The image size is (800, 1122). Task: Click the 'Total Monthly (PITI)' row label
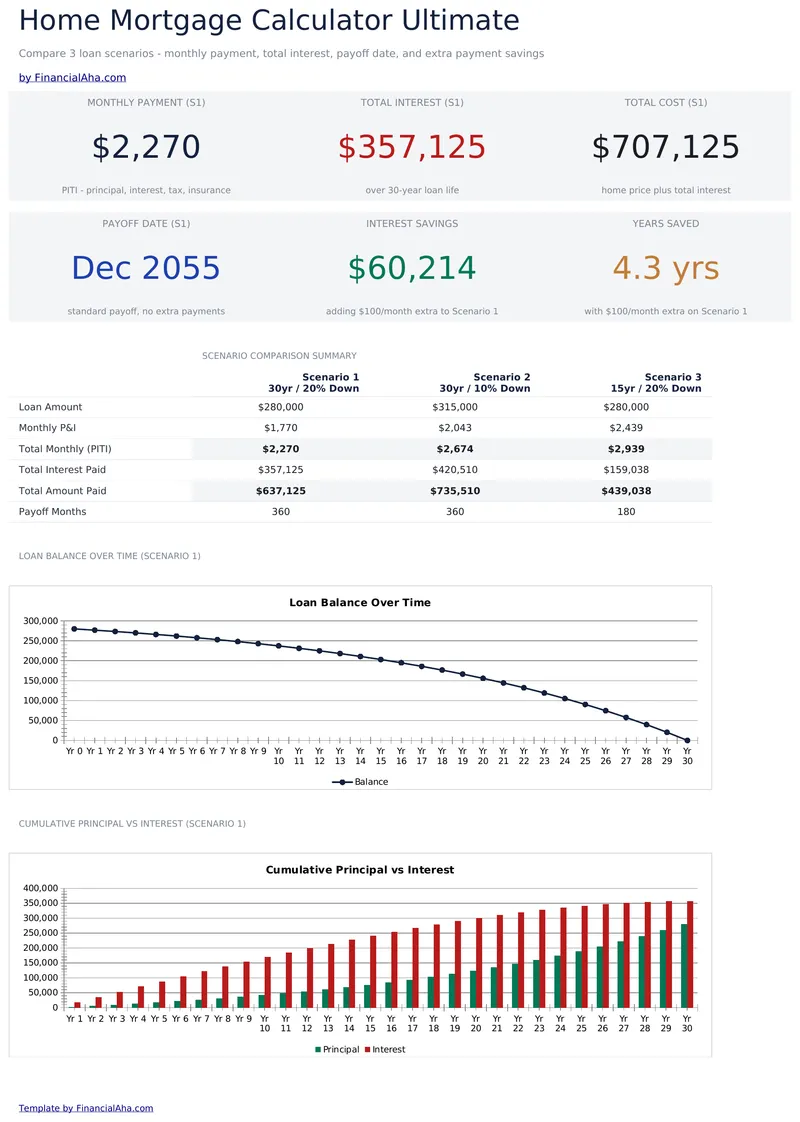pyautogui.click(x=65, y=449)
